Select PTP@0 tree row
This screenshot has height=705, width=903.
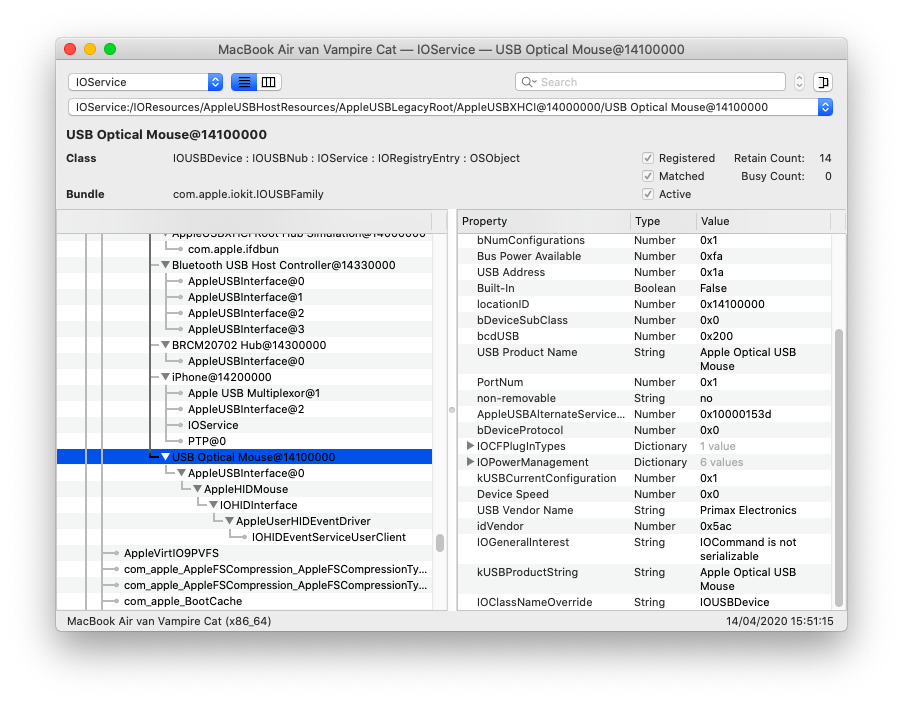[x=245, y=441]
